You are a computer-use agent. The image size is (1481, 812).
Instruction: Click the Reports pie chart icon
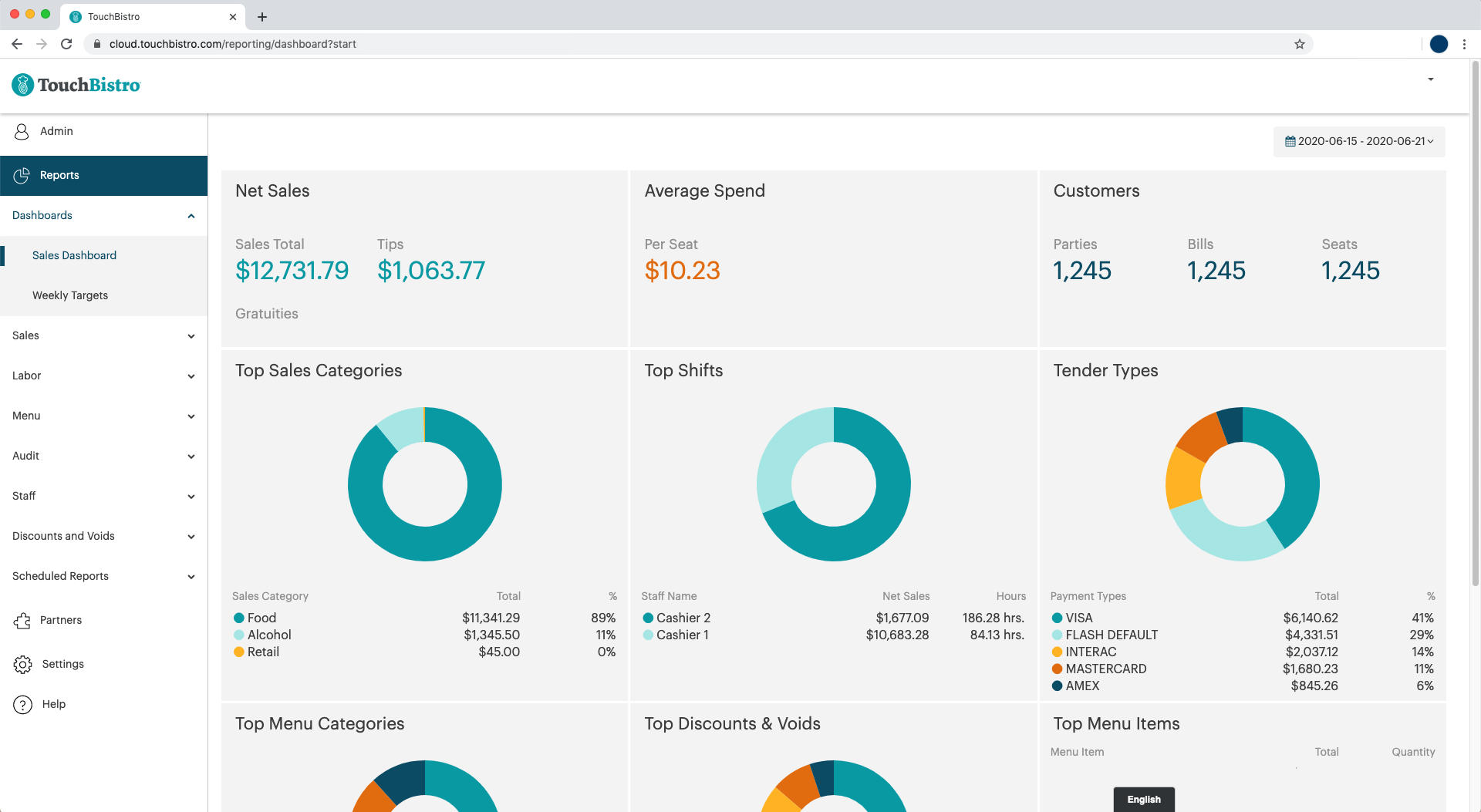[22, 176]
